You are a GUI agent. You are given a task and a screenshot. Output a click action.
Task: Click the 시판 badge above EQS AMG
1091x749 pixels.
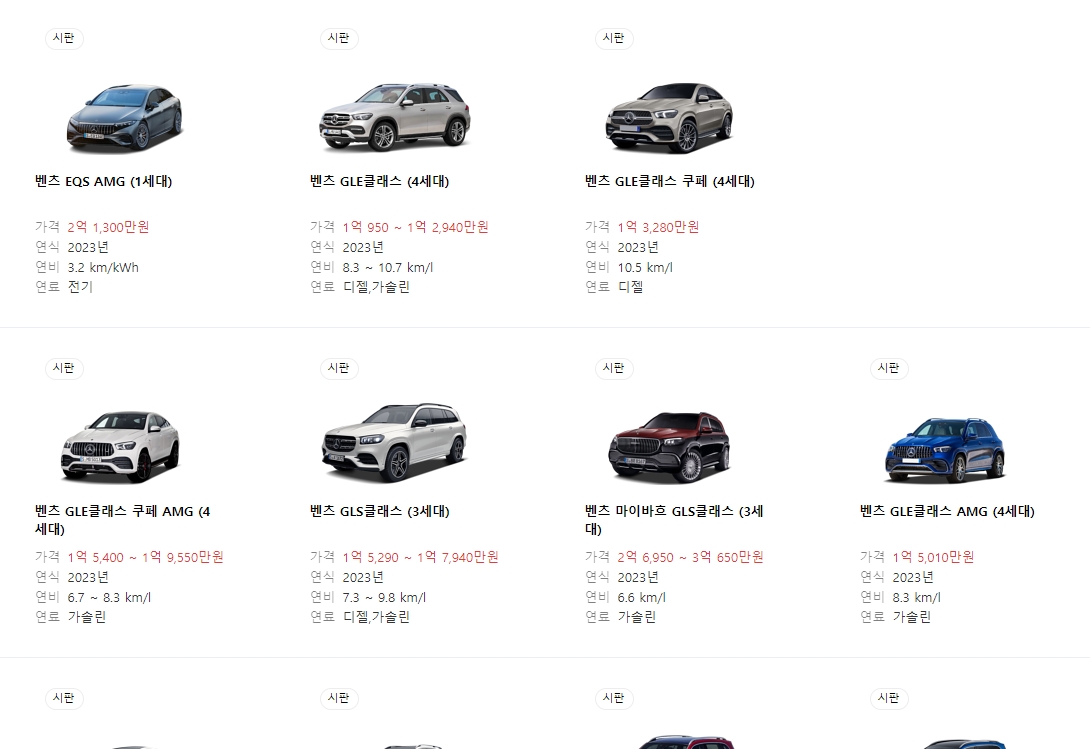click(x=64, y=38)
